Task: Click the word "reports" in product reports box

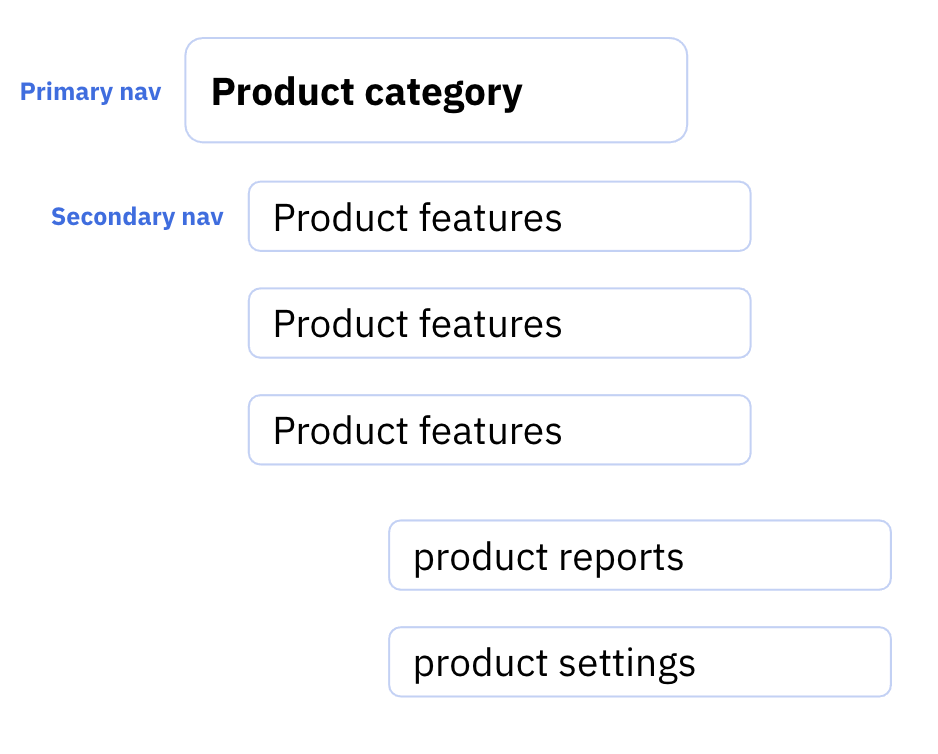Action: point(621,559)
